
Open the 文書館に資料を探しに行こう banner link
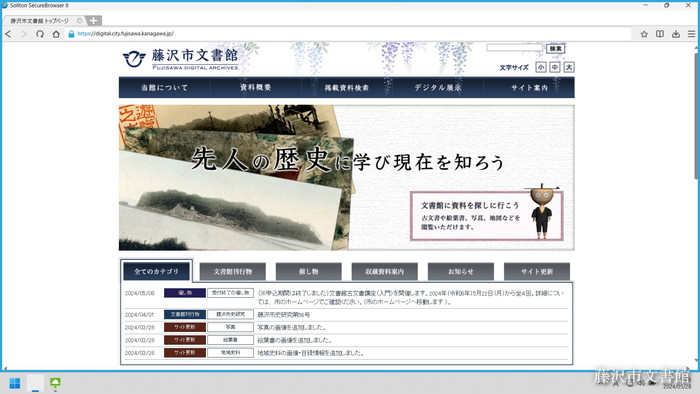487,216
